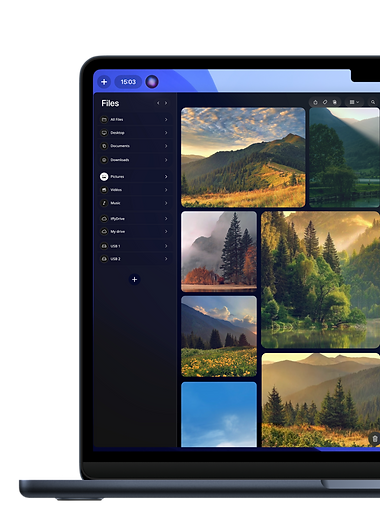Screen dimensions: 380x532
Task: Open the grid view mode dropdown
Action: pyautogui.click(x=354, y=102)
